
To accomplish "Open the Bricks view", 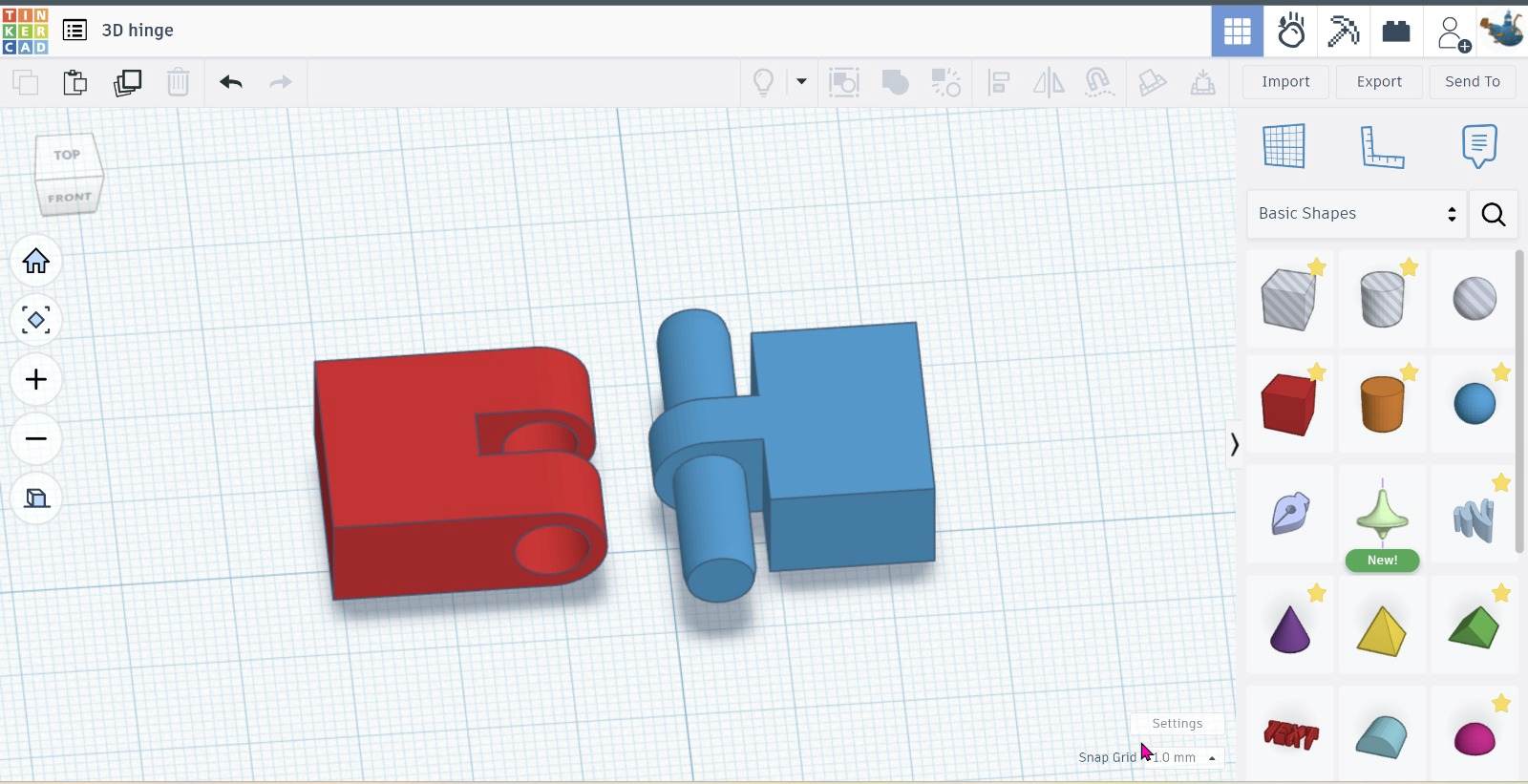I will 1396,32.
